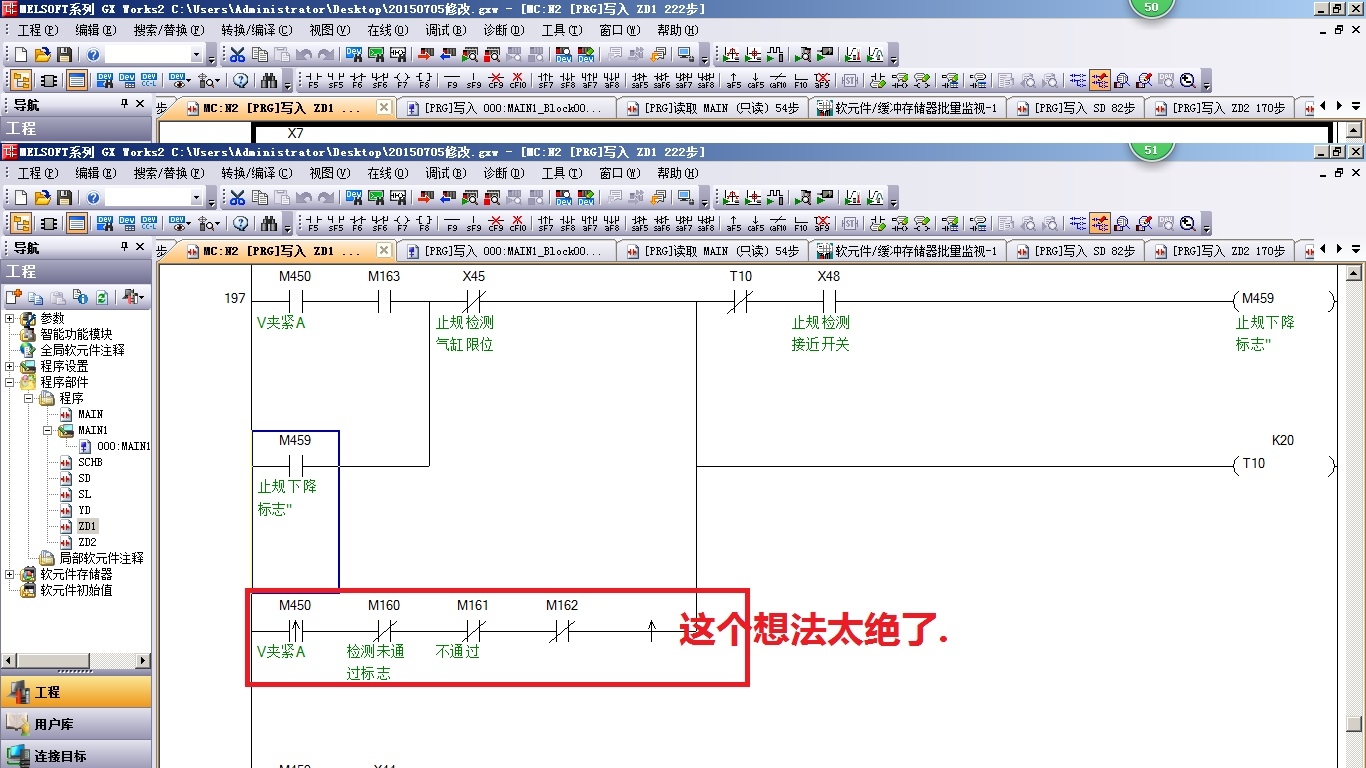Collapse 程序 folder node in project tree
The image size is (1366, 768).
(29, 399)
